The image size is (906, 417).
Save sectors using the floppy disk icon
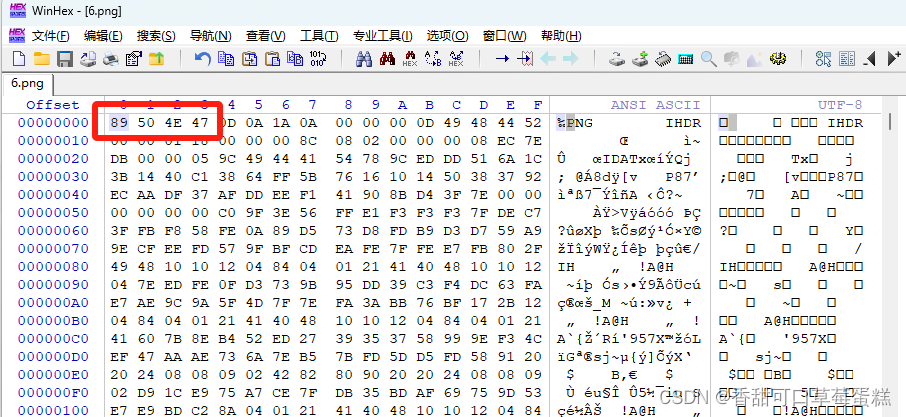tap(64, 58)
